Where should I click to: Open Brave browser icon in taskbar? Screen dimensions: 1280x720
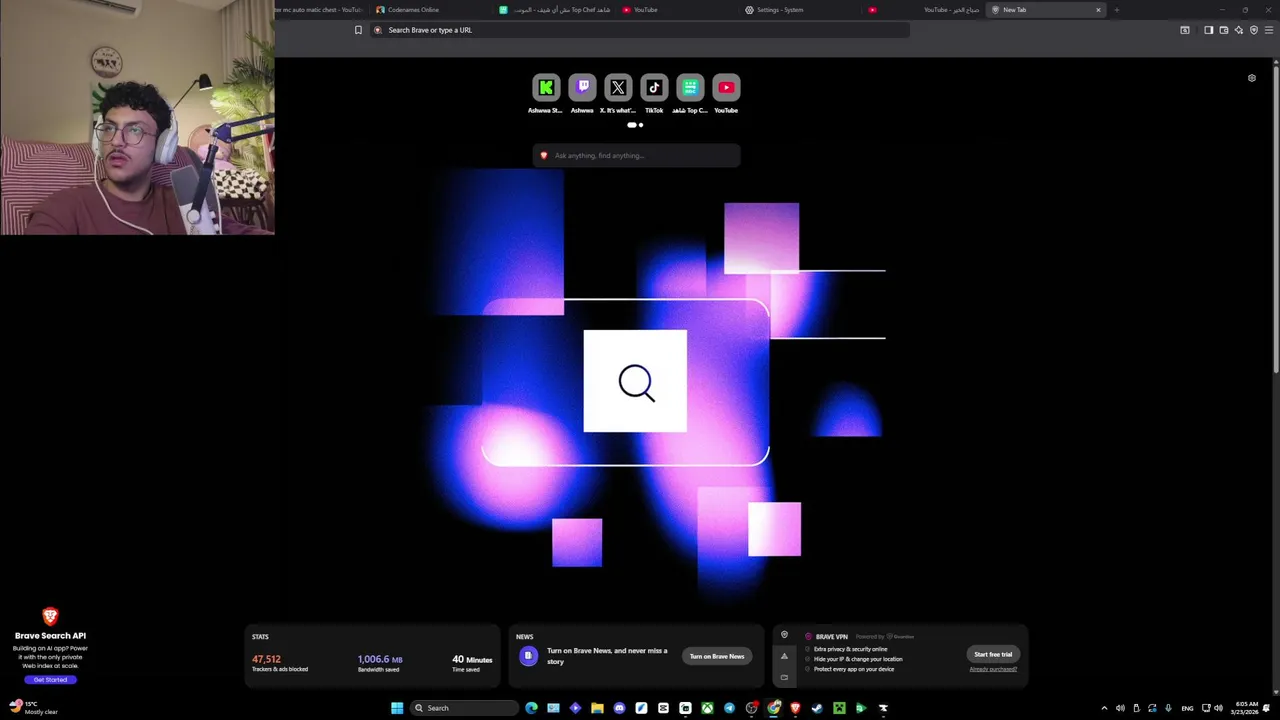(795, 708)
